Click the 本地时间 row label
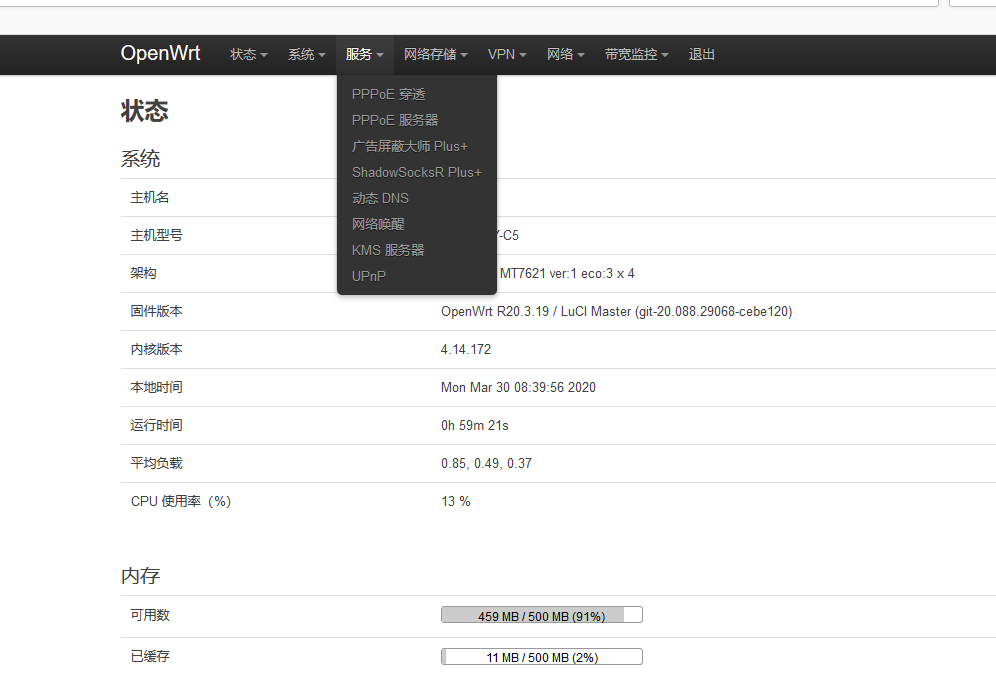This screenshot has width=996, height=699. pyautogui.click(x=156, y=388)
